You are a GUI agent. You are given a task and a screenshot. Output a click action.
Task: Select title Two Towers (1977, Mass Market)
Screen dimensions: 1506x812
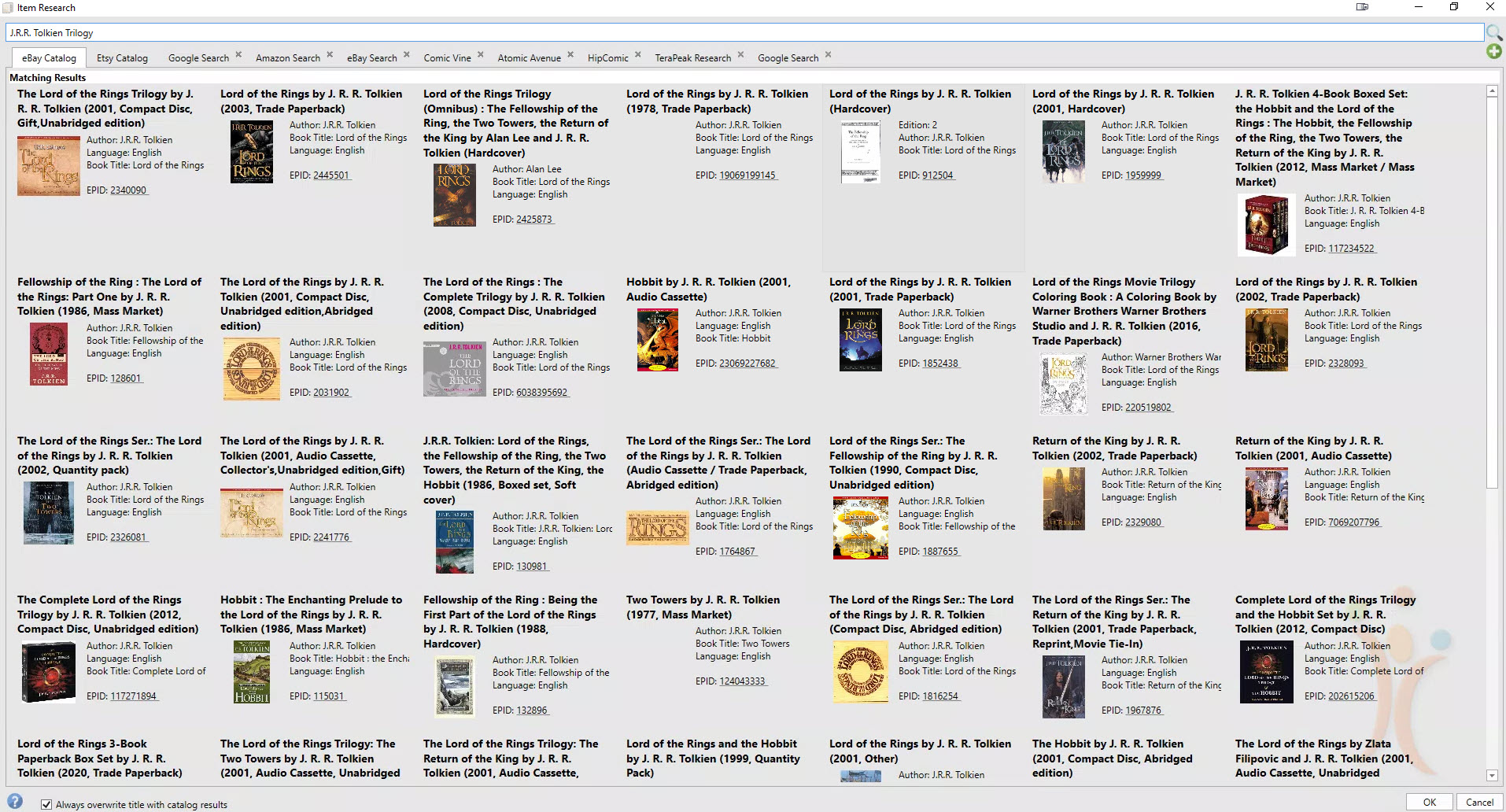pyautogui.click(x=703, y=607)
